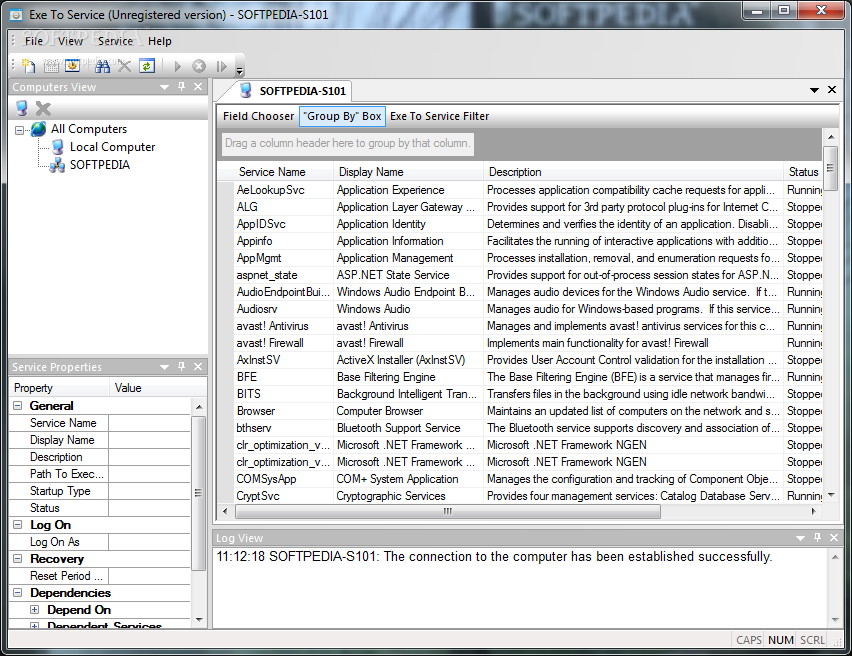
Task: Sort by Display Name column header
Action: tap(408, 172)
